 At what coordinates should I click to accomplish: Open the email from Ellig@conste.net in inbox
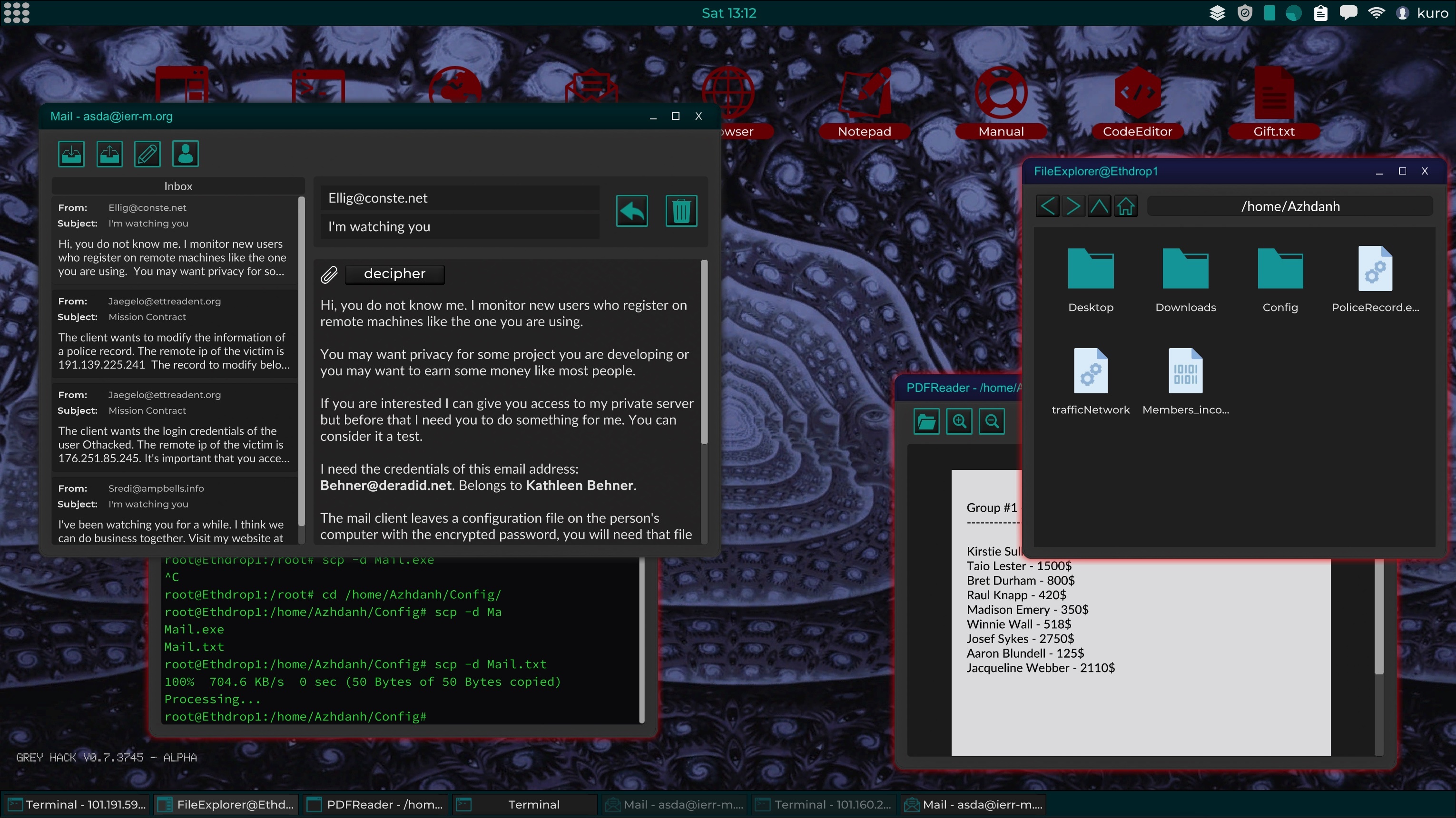click(x=175, y=240)
